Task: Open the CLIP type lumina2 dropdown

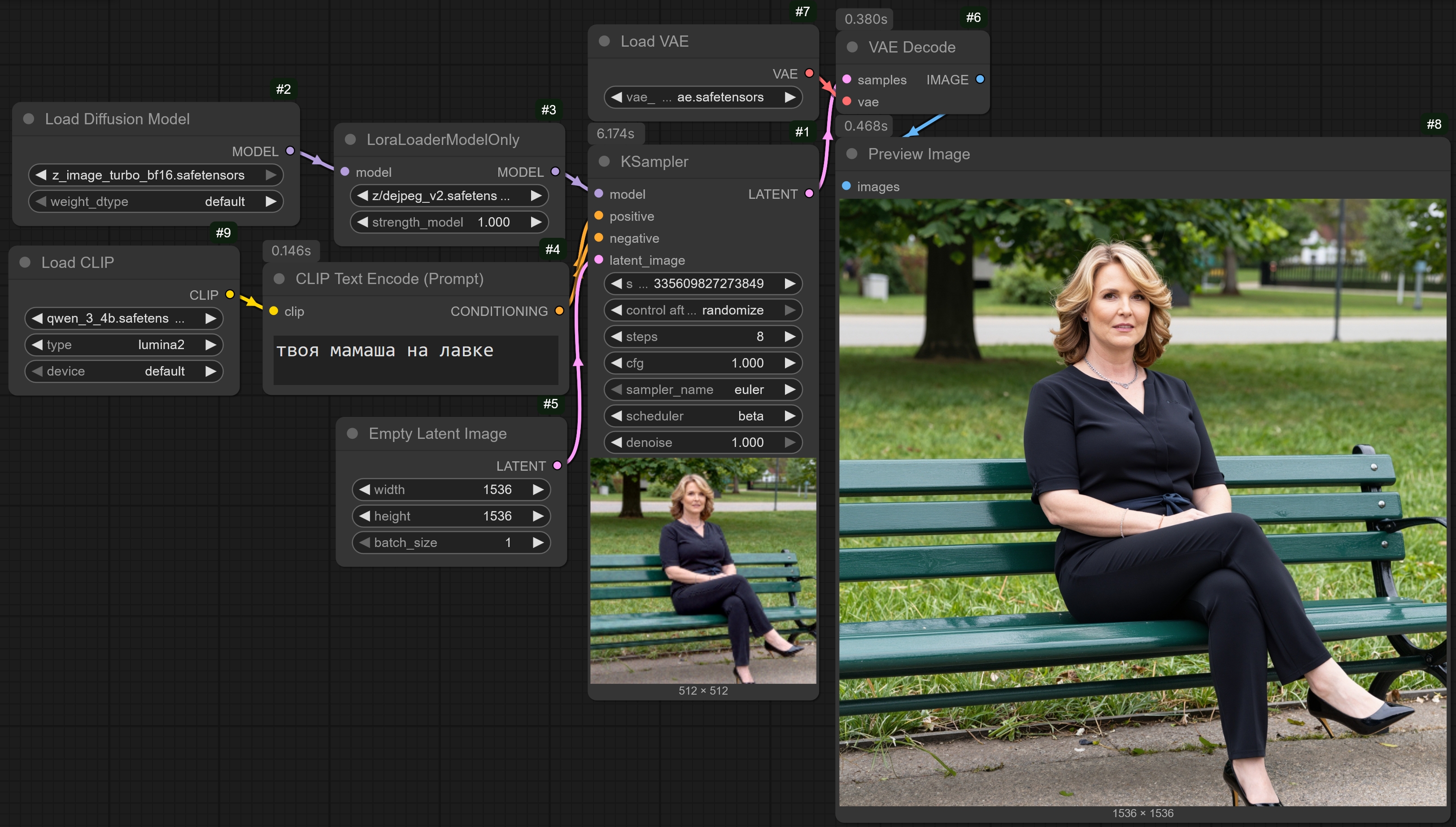Action: pyautogui.click(x=124, y=345)
